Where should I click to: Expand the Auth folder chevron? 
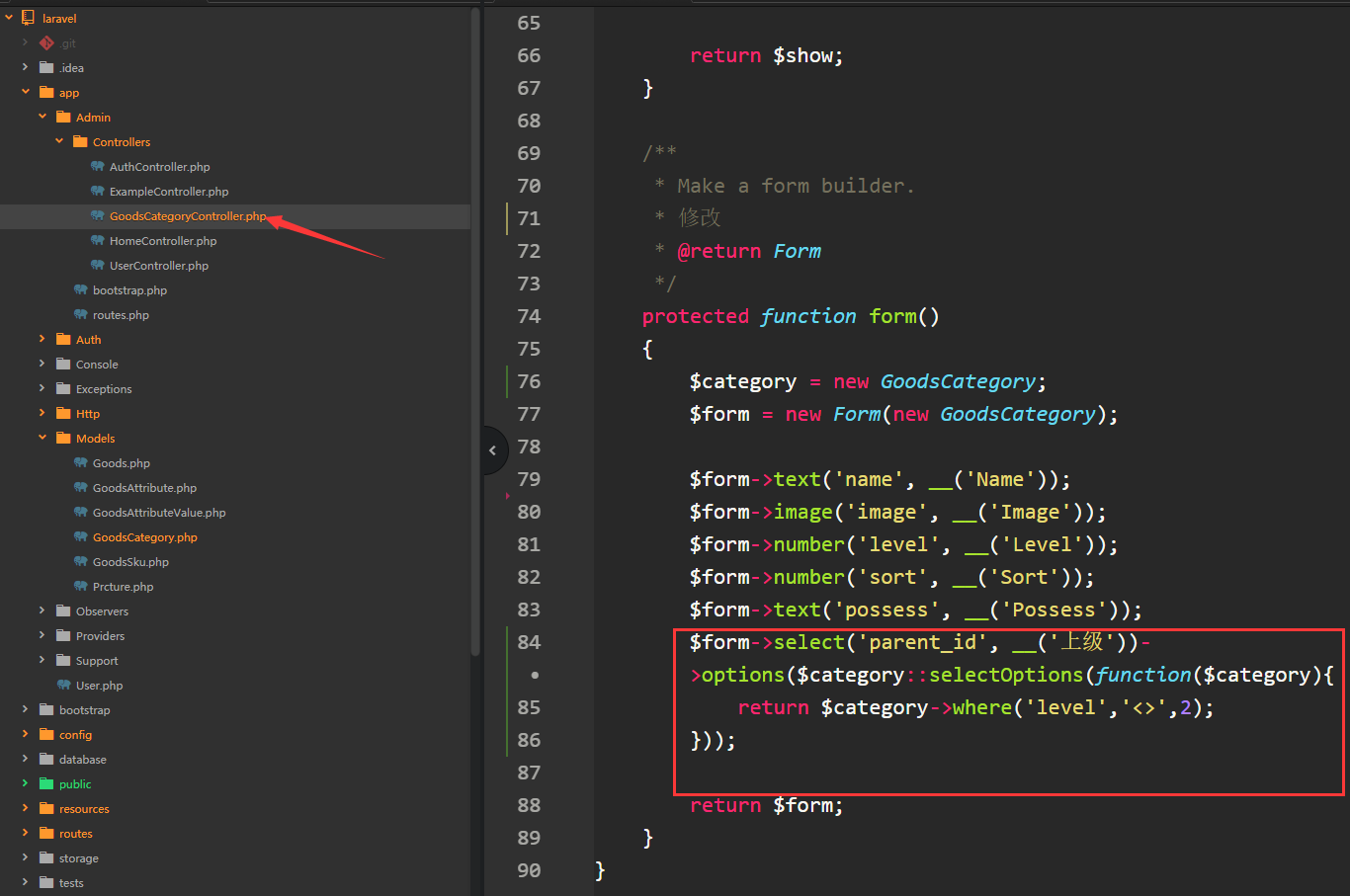coord(42,339)
